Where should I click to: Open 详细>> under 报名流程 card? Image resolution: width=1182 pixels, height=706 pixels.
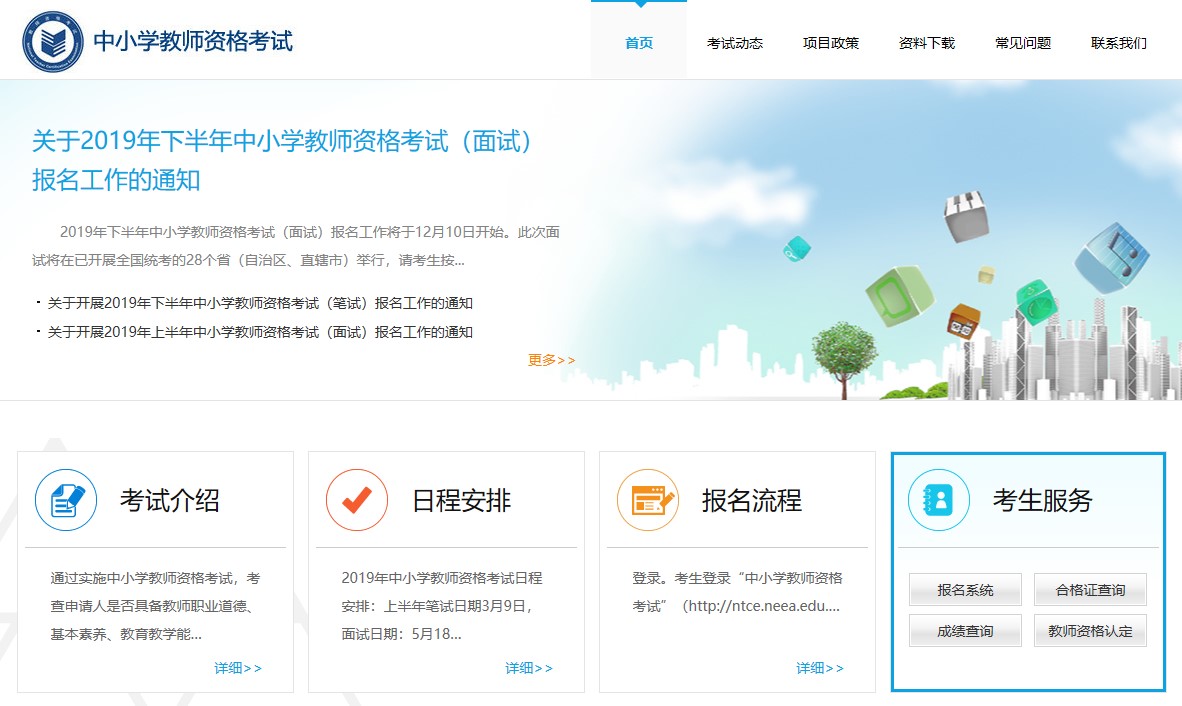point(820,668)
